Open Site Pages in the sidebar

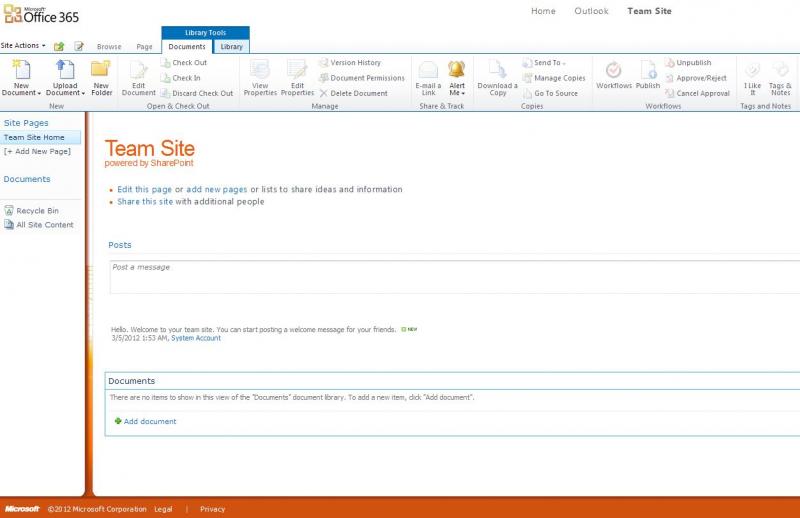pos(26,123)
